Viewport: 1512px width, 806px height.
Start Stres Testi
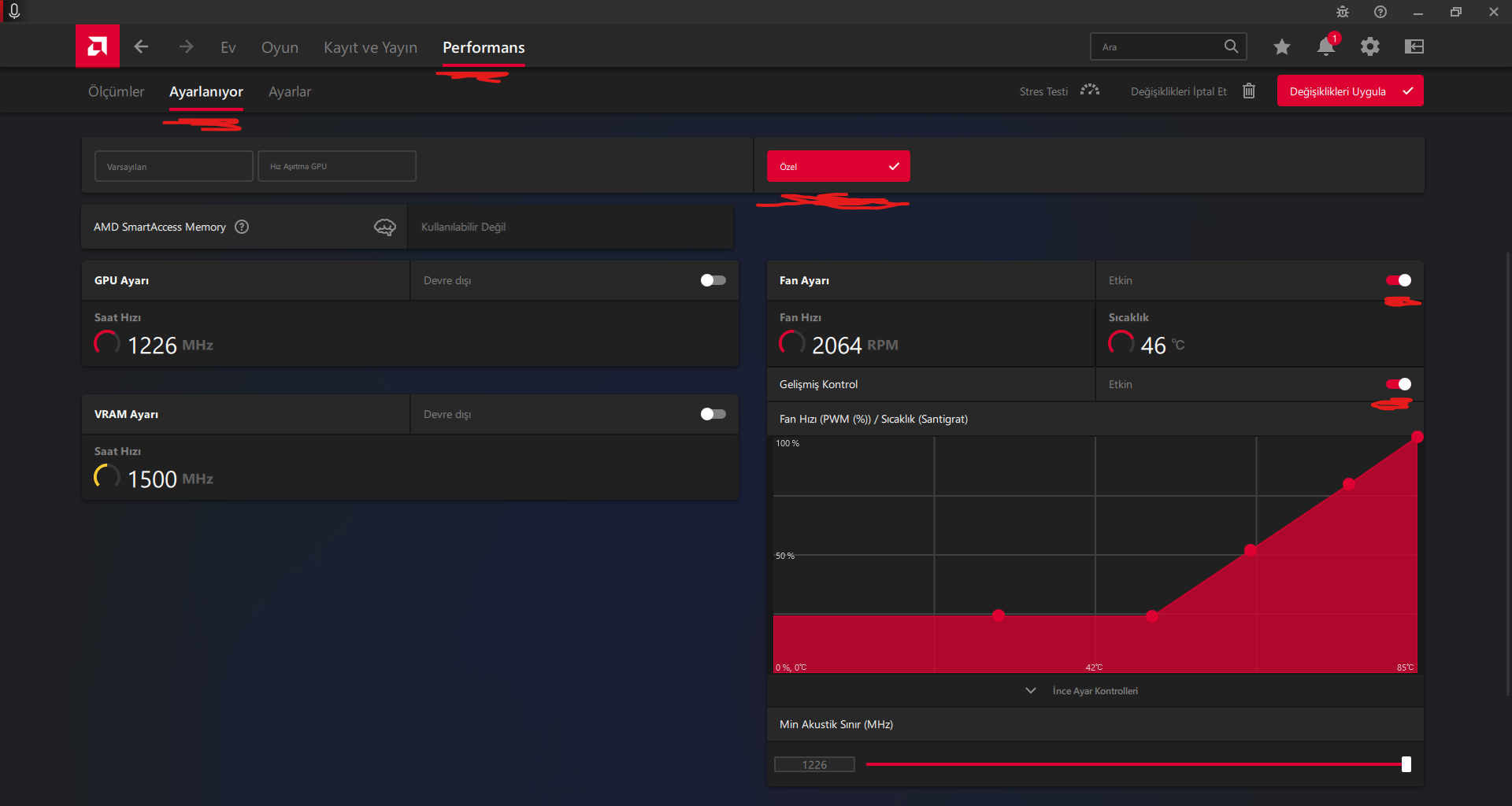1043,91
